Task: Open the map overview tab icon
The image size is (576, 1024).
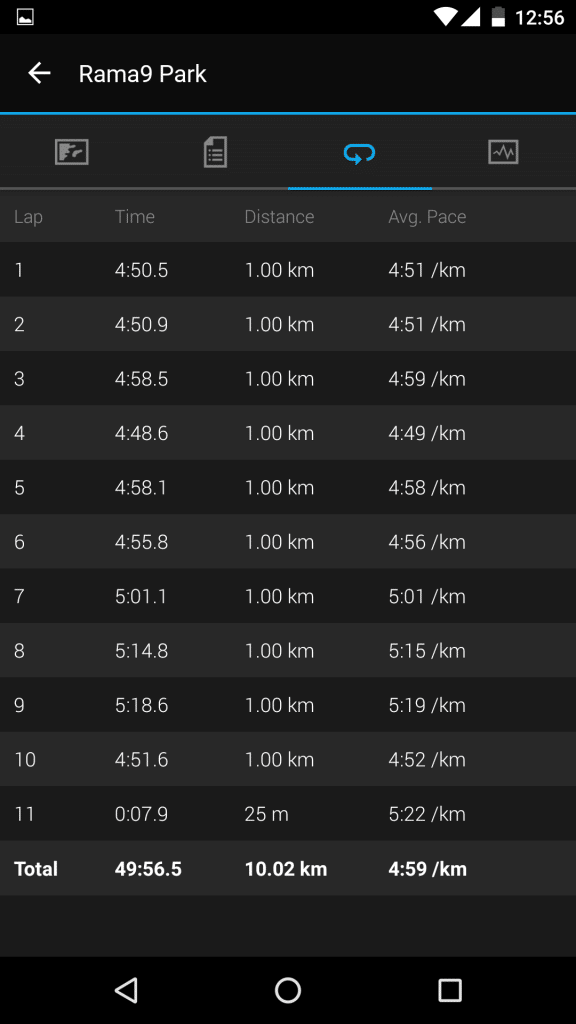Action: (72, 152)
